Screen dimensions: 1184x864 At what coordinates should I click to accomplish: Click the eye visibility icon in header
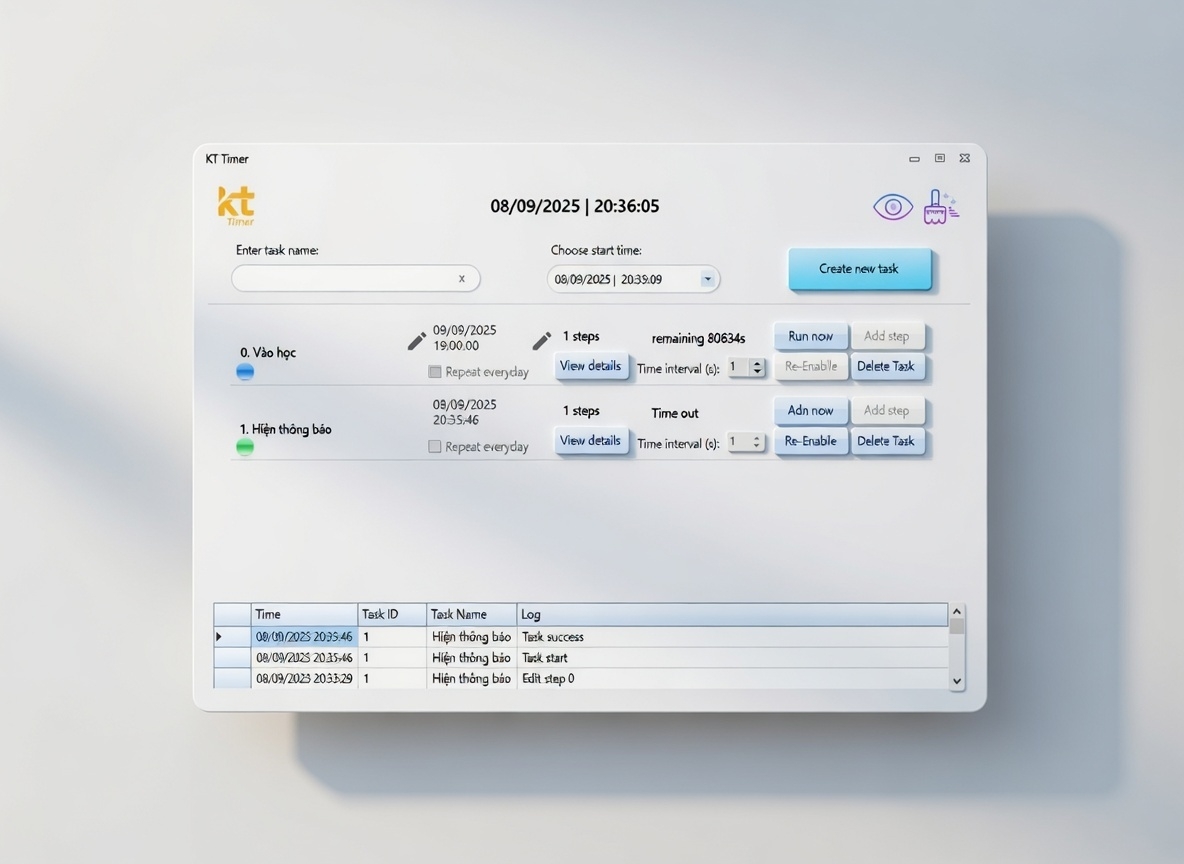pyautogui.click(x=892, y=207)
